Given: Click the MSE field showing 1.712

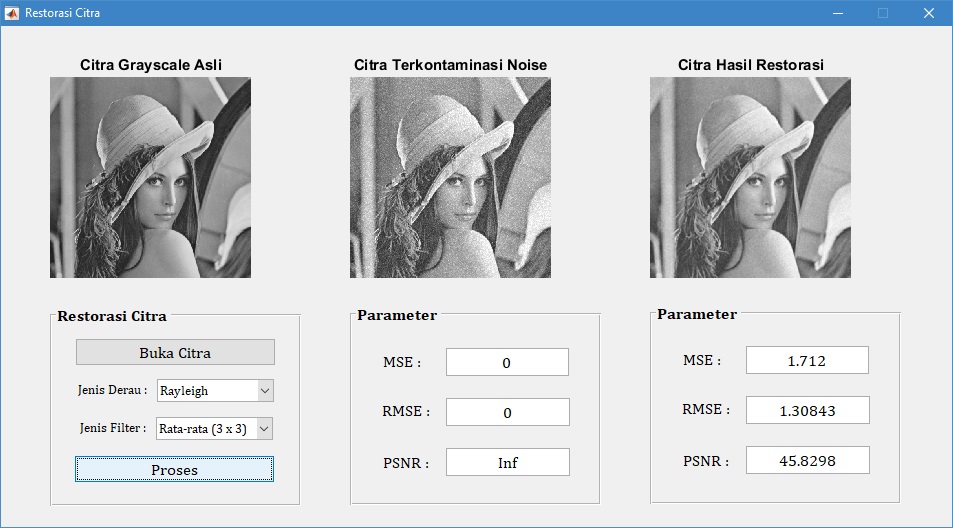Looking at the screenshot, I should click(x=807, y=360).
